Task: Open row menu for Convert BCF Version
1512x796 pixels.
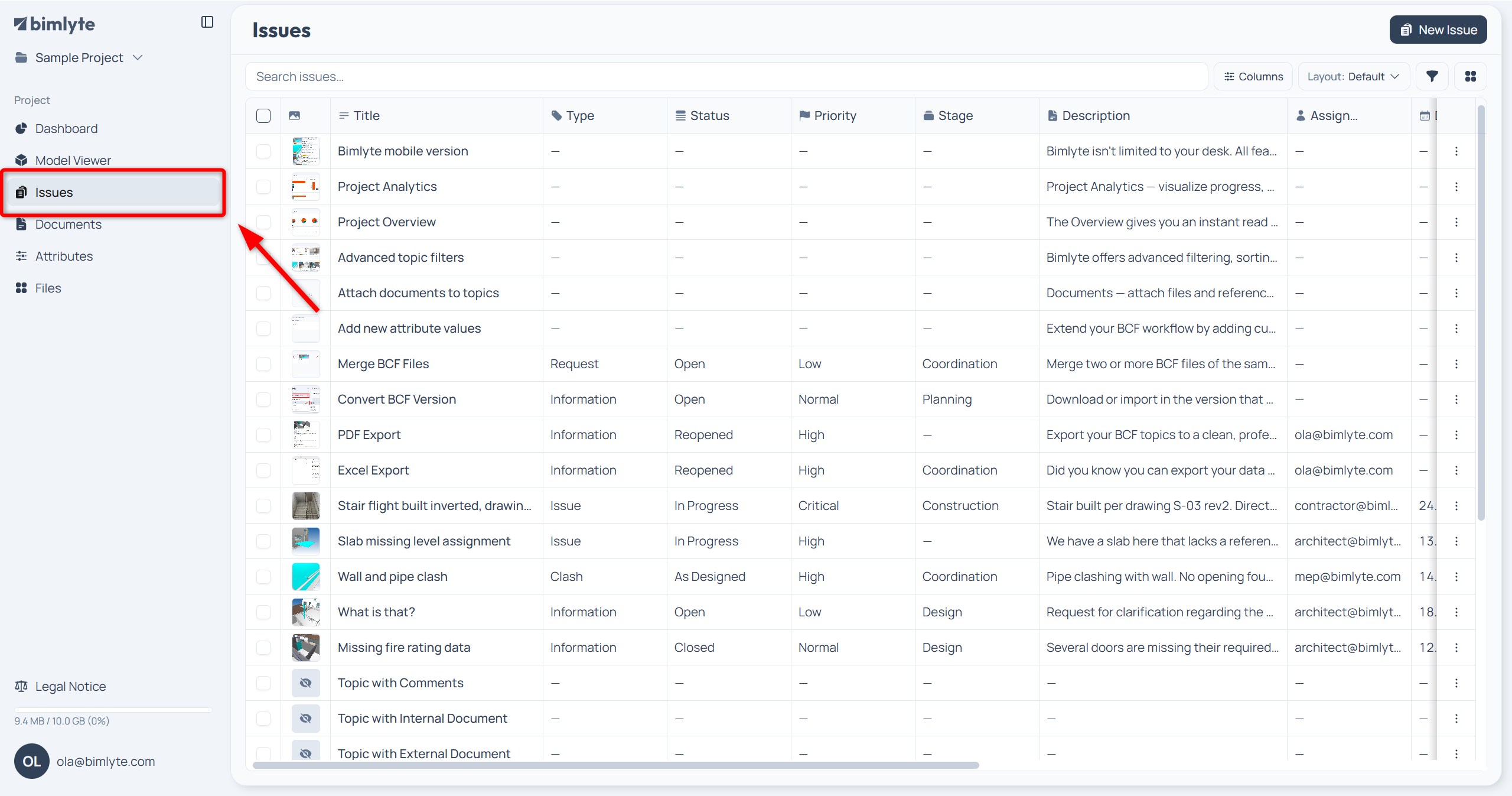Action: tap(1456, 399)
